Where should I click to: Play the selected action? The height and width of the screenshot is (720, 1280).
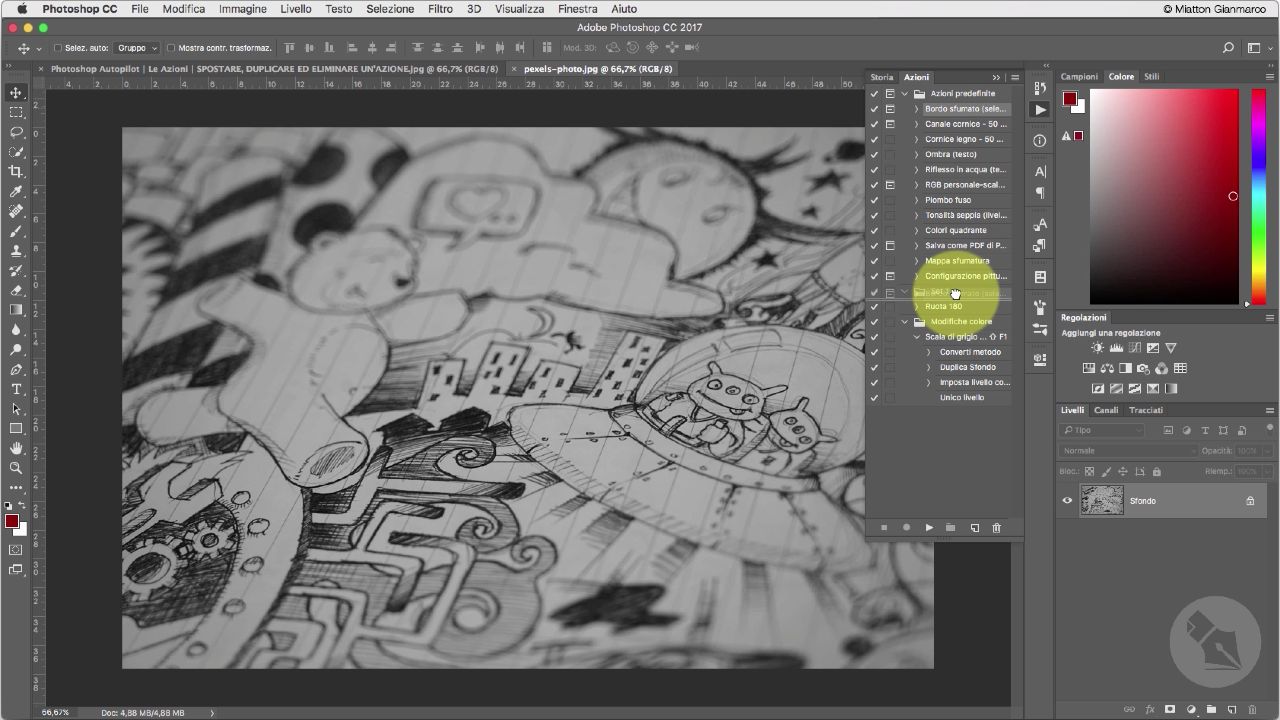coord(929,528)
